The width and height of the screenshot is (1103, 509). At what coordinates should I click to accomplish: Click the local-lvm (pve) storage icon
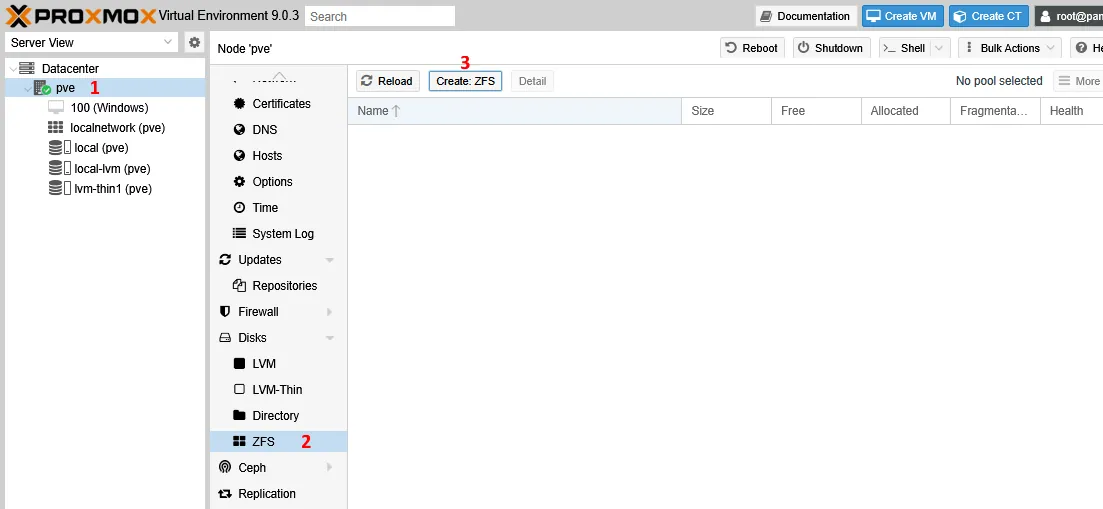coord(60,168)
